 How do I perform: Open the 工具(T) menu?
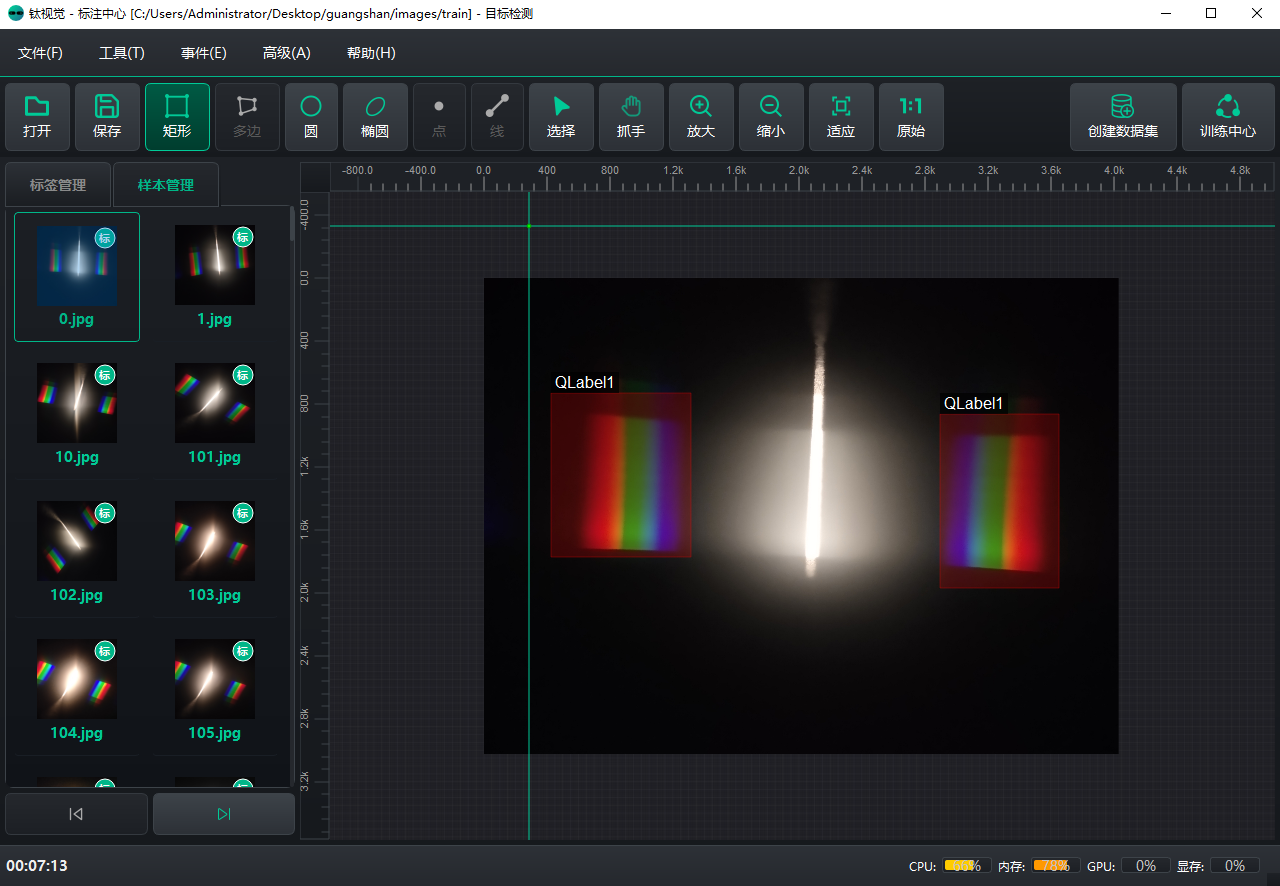[x=122, y=53]
